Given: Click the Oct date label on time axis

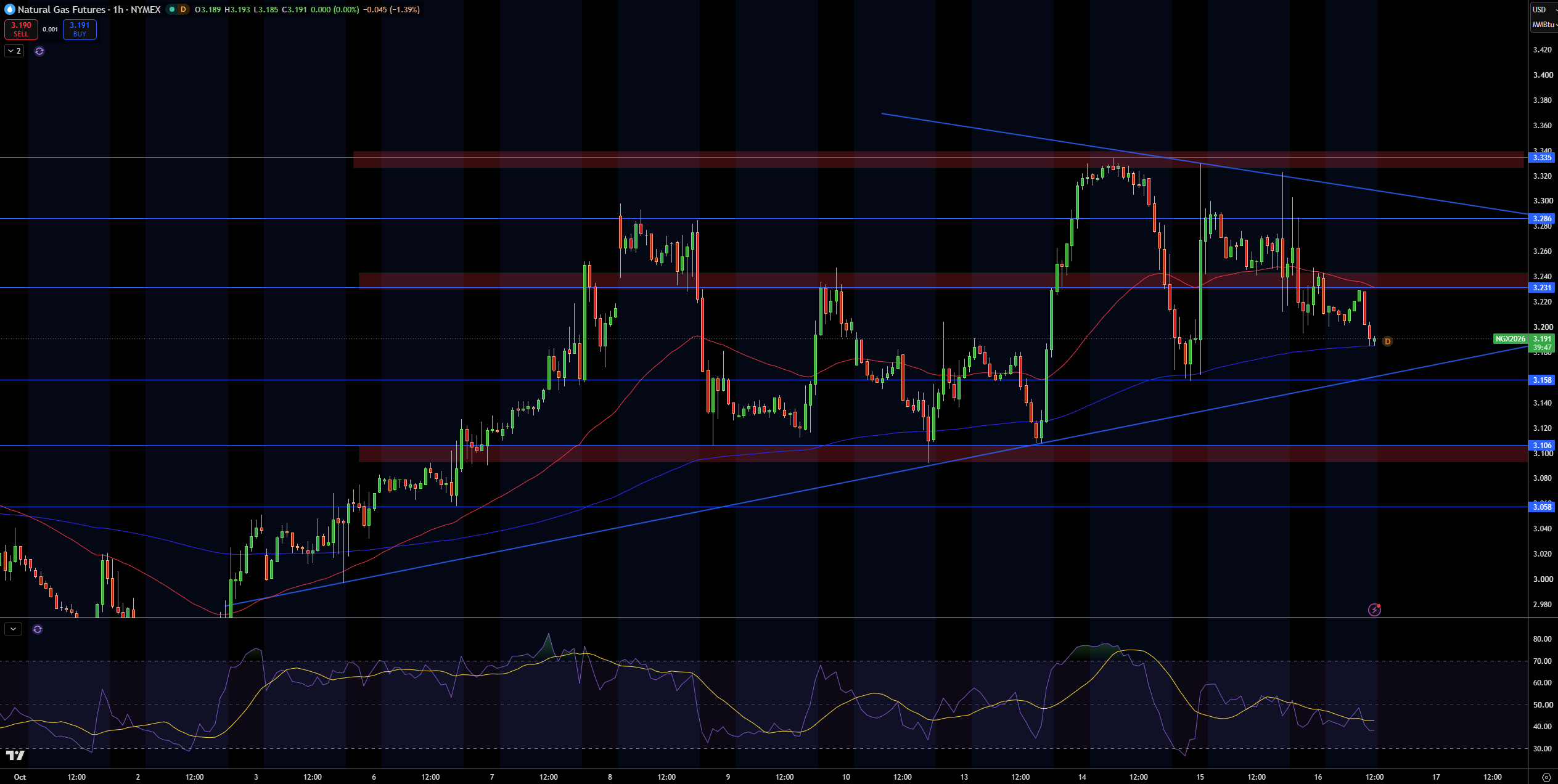Looking at the screenshot, I should coord(20,777).
